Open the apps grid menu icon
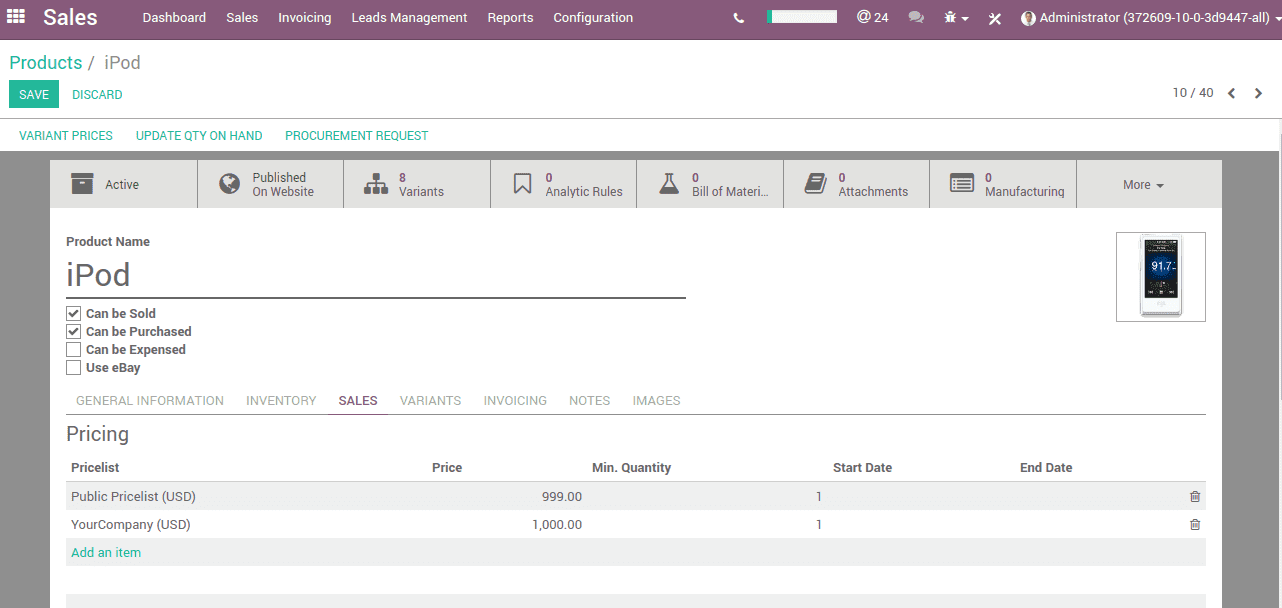The image size is (1282, 608). 16,17
